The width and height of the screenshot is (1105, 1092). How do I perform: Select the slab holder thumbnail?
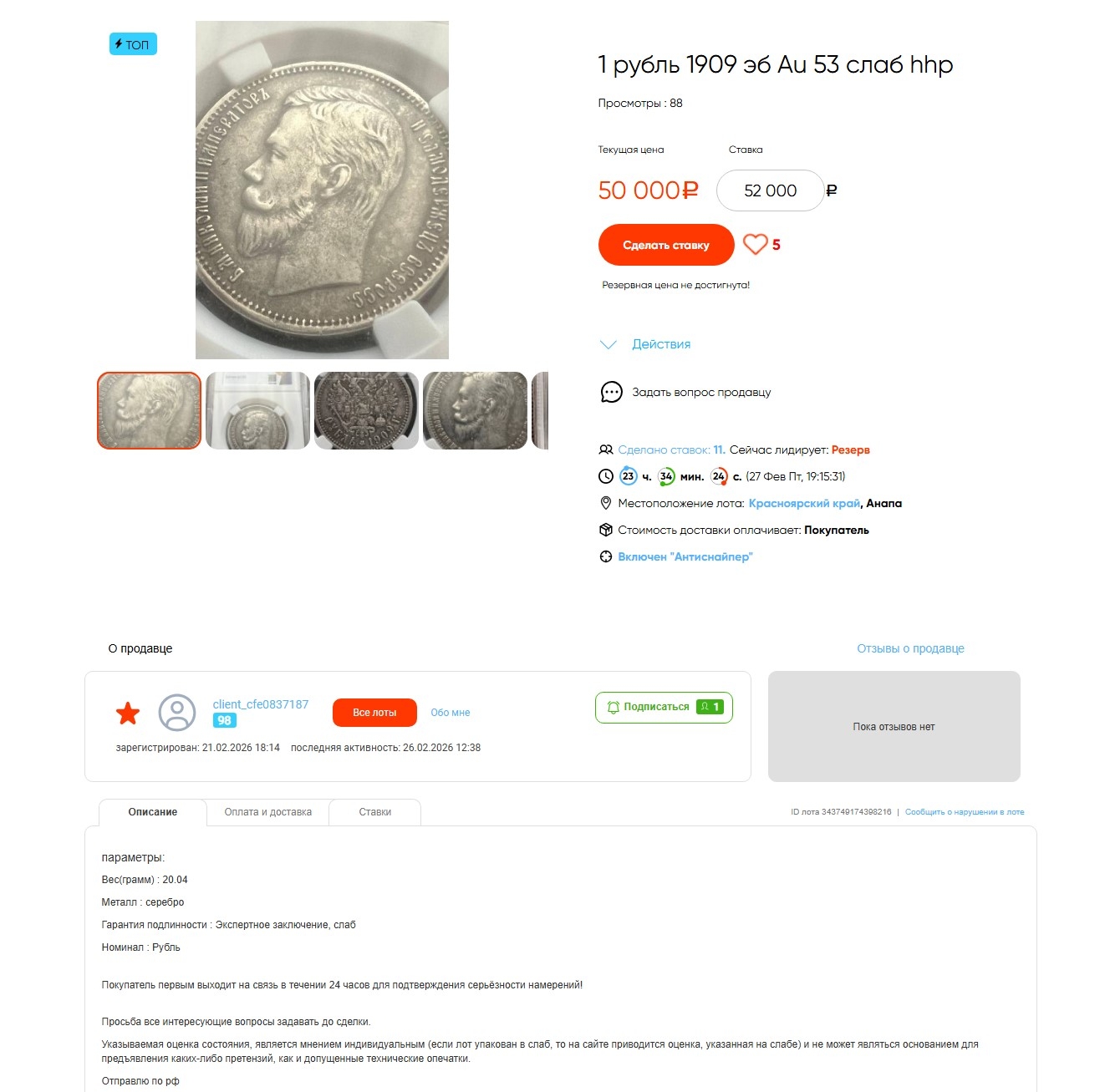click(257, 410)
